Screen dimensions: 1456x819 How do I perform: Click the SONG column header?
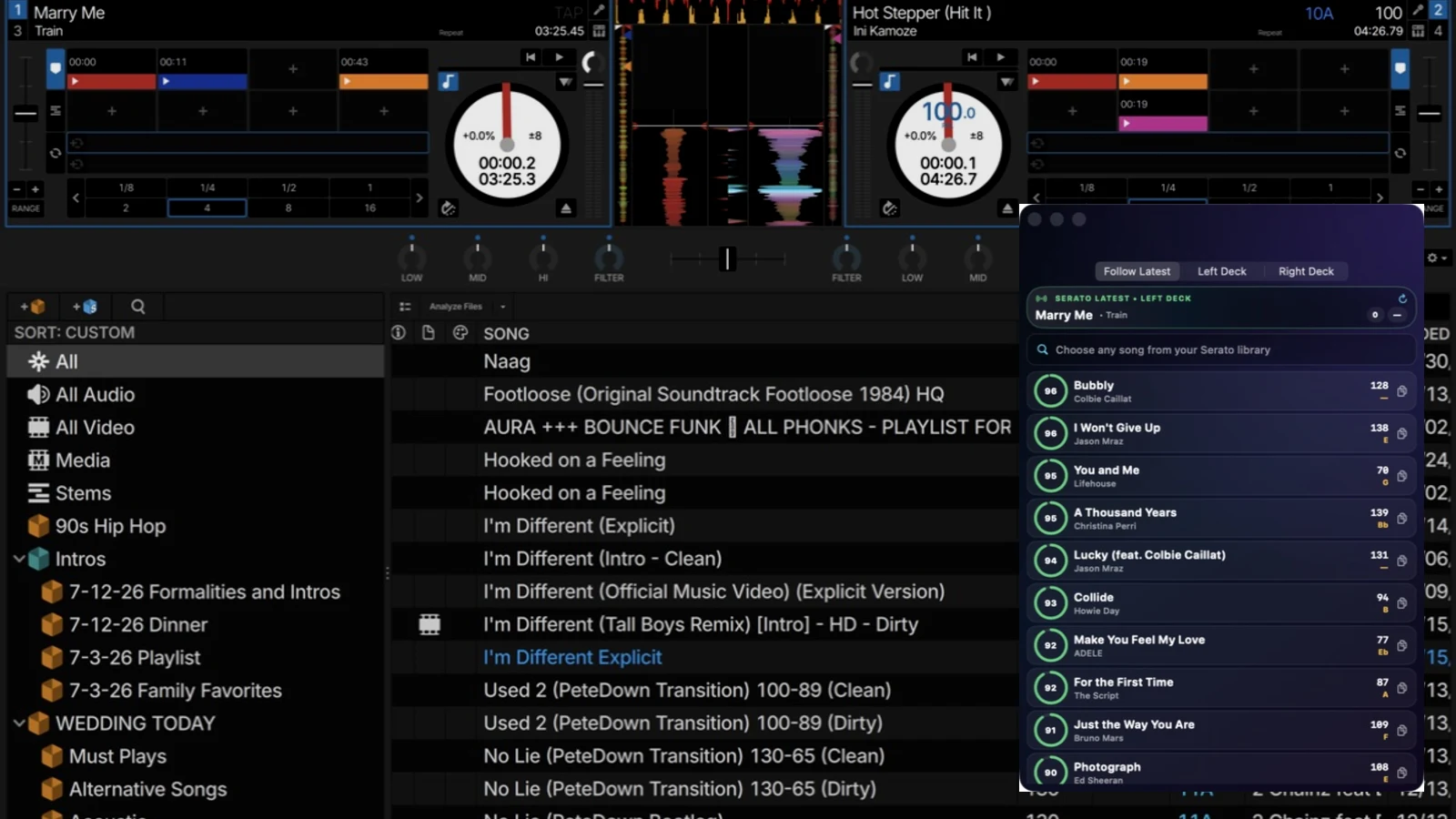[x=506, y=333]
